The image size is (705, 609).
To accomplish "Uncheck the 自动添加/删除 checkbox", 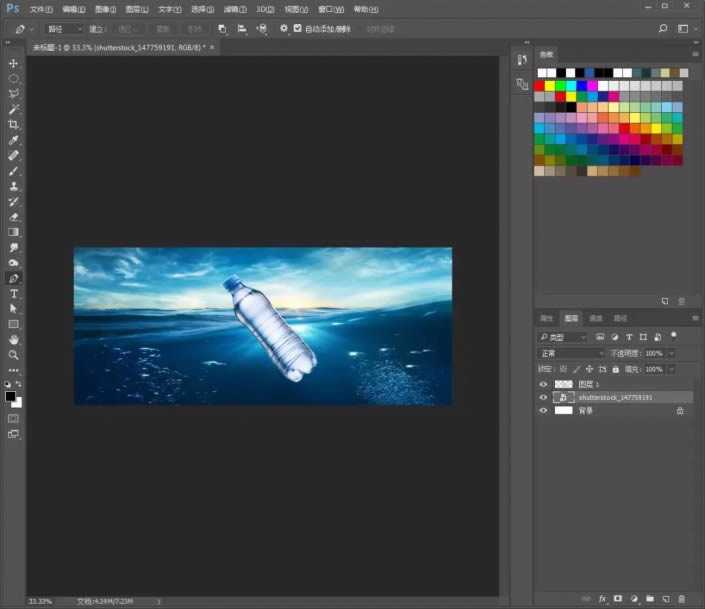I will point(297,29).
